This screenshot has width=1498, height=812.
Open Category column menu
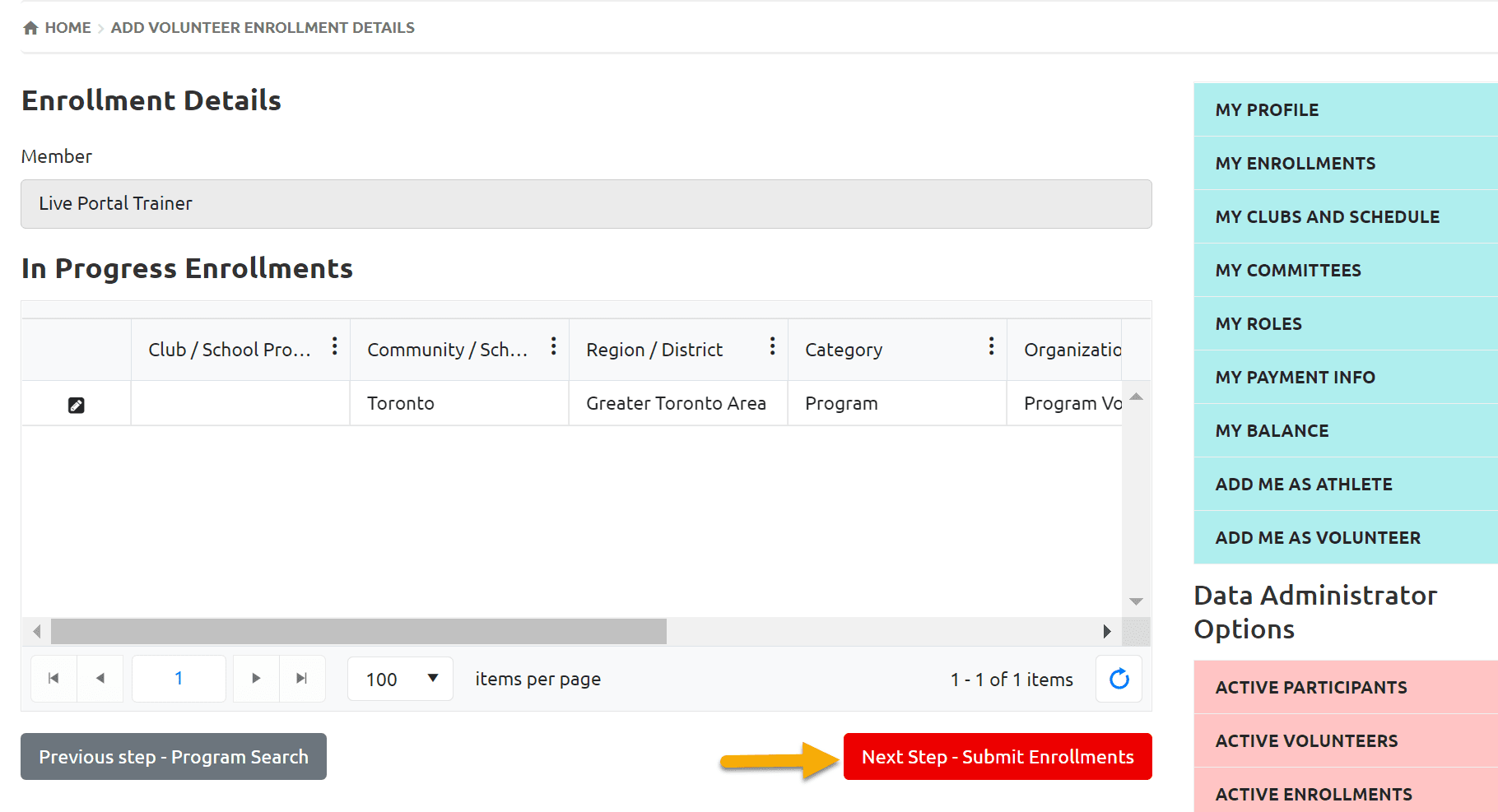point(991,346)
